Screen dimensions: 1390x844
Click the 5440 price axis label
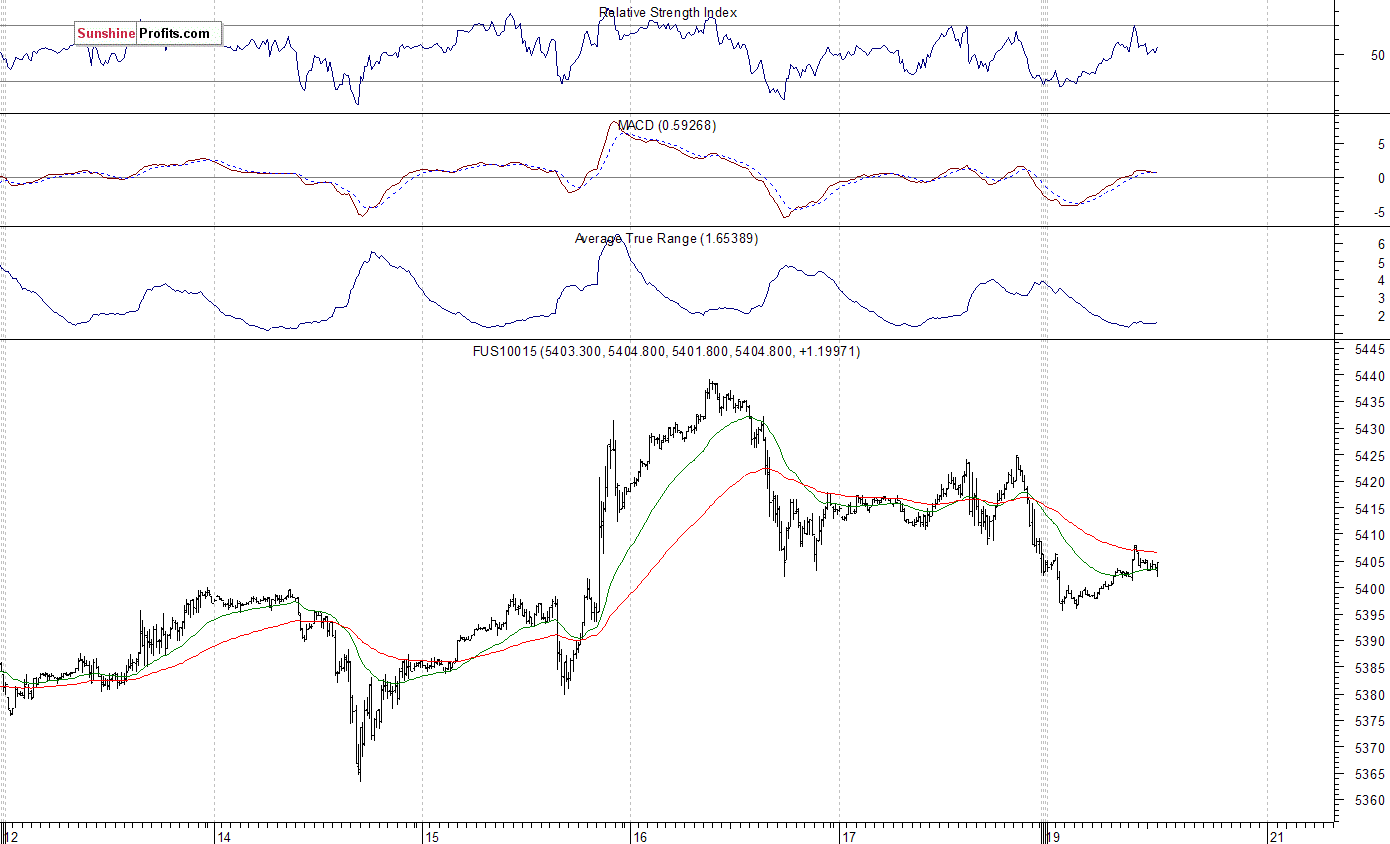1371,377
